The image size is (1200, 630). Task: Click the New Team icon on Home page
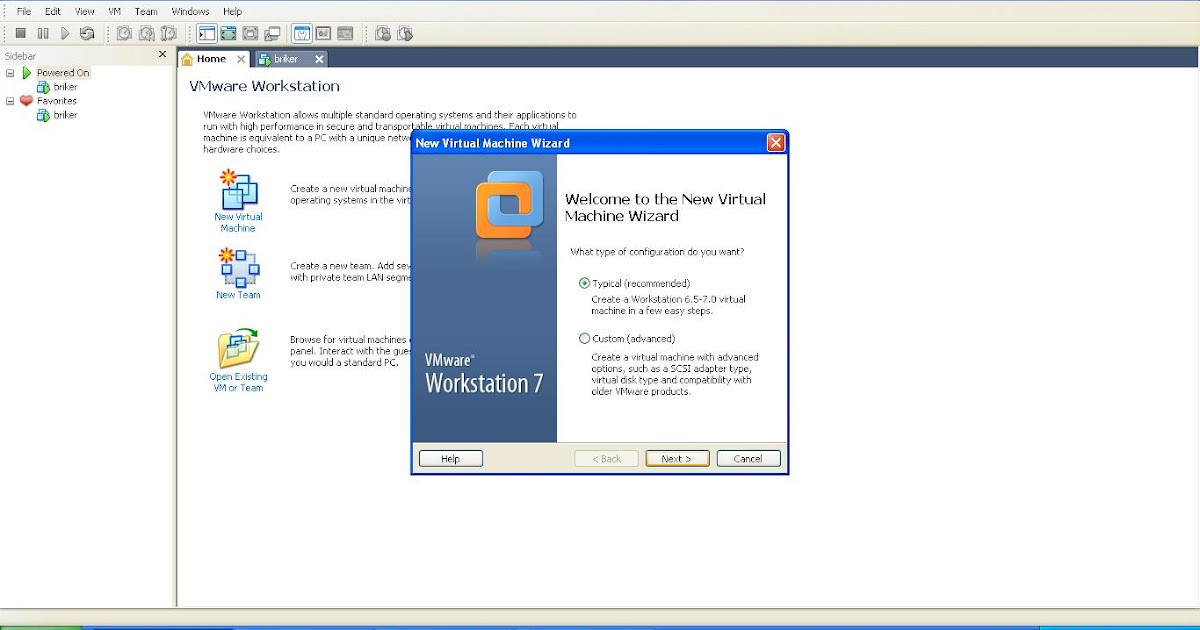pos(238,267)
